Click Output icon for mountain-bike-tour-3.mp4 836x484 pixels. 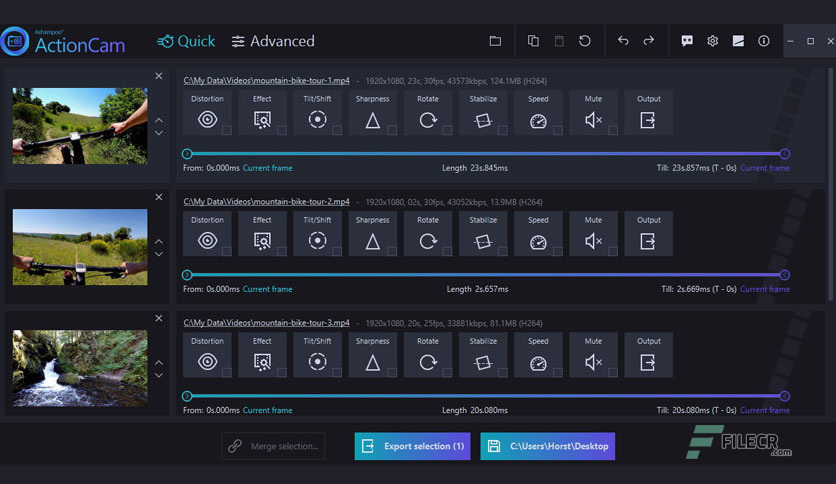pos(648,362)
